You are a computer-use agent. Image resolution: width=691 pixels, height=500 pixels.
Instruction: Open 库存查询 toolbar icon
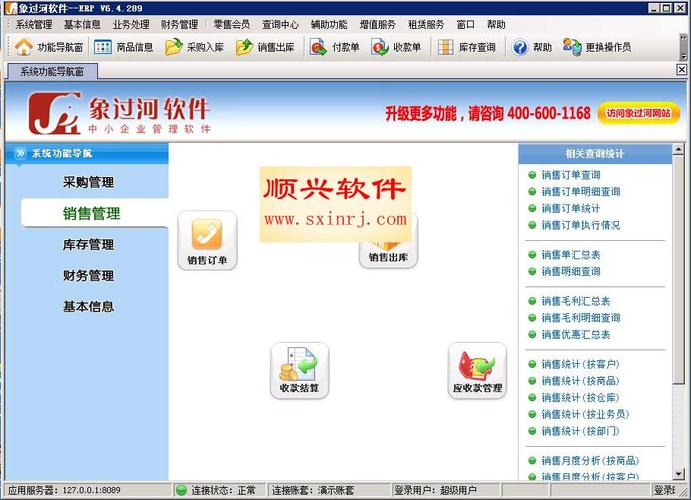[x=446, y=47]
